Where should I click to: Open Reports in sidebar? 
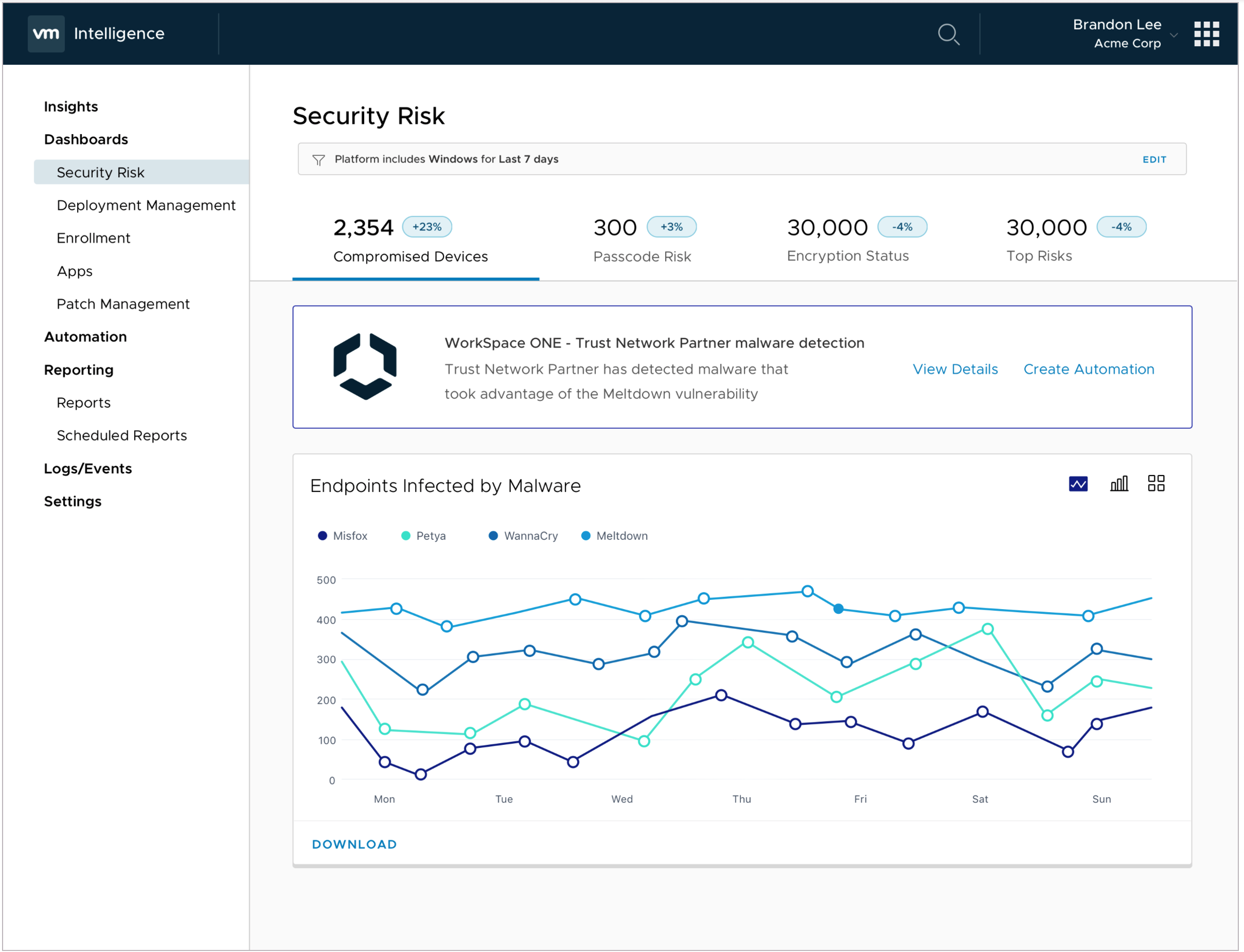[84, 403]
